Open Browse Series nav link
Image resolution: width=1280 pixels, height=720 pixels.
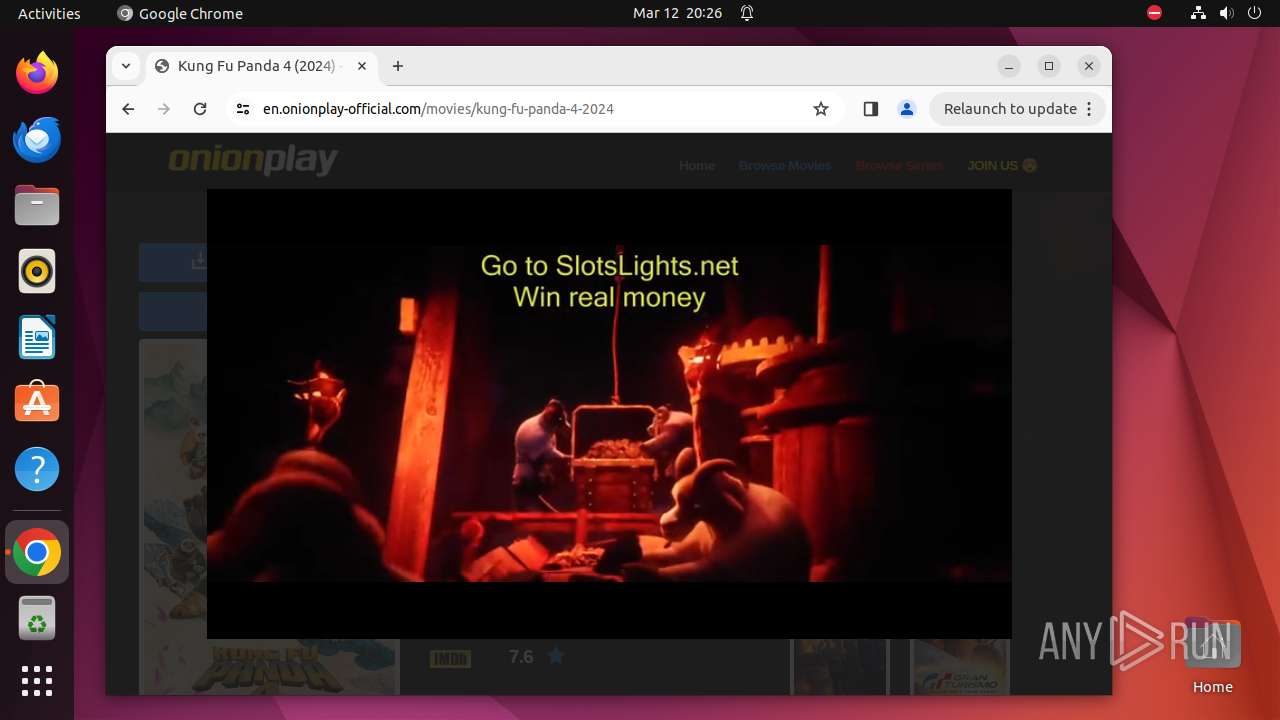(x=899, y=165)
